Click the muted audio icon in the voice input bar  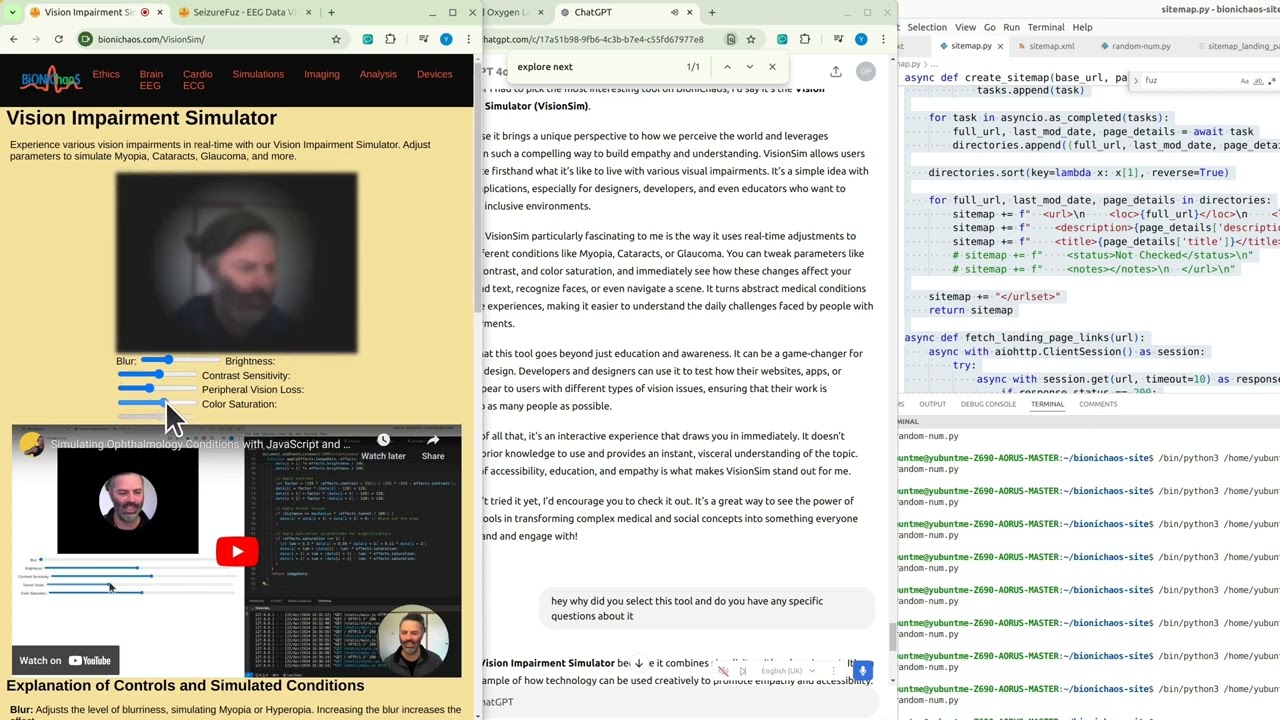(x=723, y=671)
